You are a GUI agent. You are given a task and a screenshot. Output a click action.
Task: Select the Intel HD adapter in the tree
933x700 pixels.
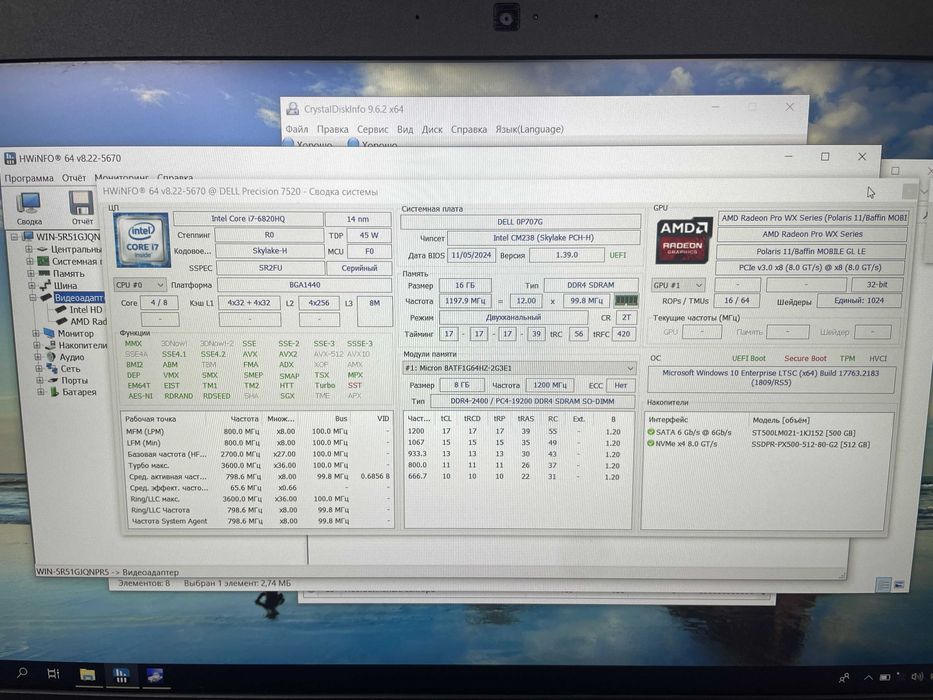pyautogui.click(x=86, y=310)
